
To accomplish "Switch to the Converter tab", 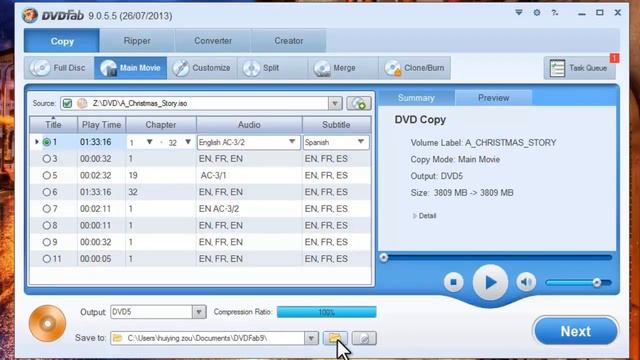I will coord(213,41).
